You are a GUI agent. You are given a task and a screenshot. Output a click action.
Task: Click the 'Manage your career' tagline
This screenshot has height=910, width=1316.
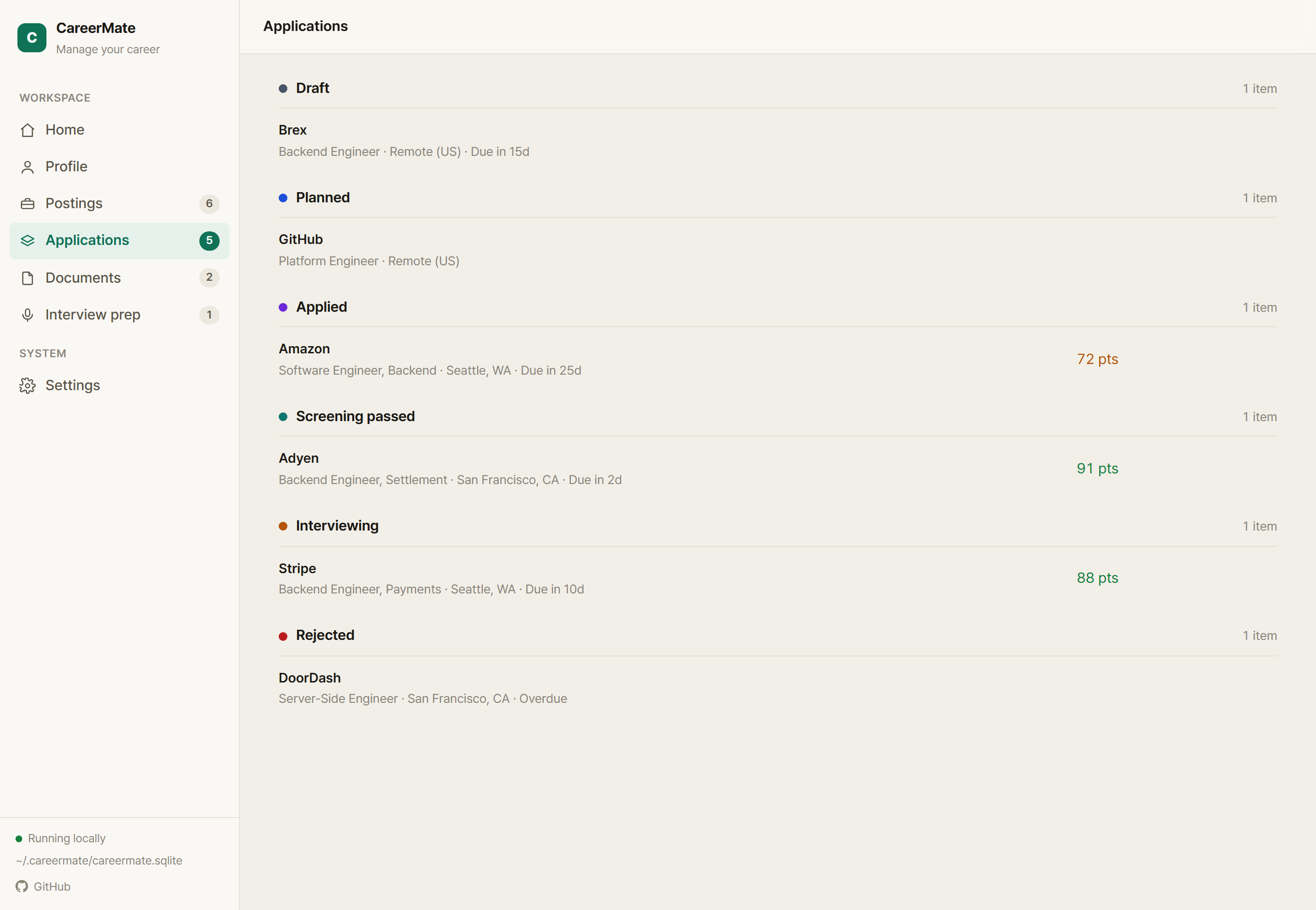(108, 49)
